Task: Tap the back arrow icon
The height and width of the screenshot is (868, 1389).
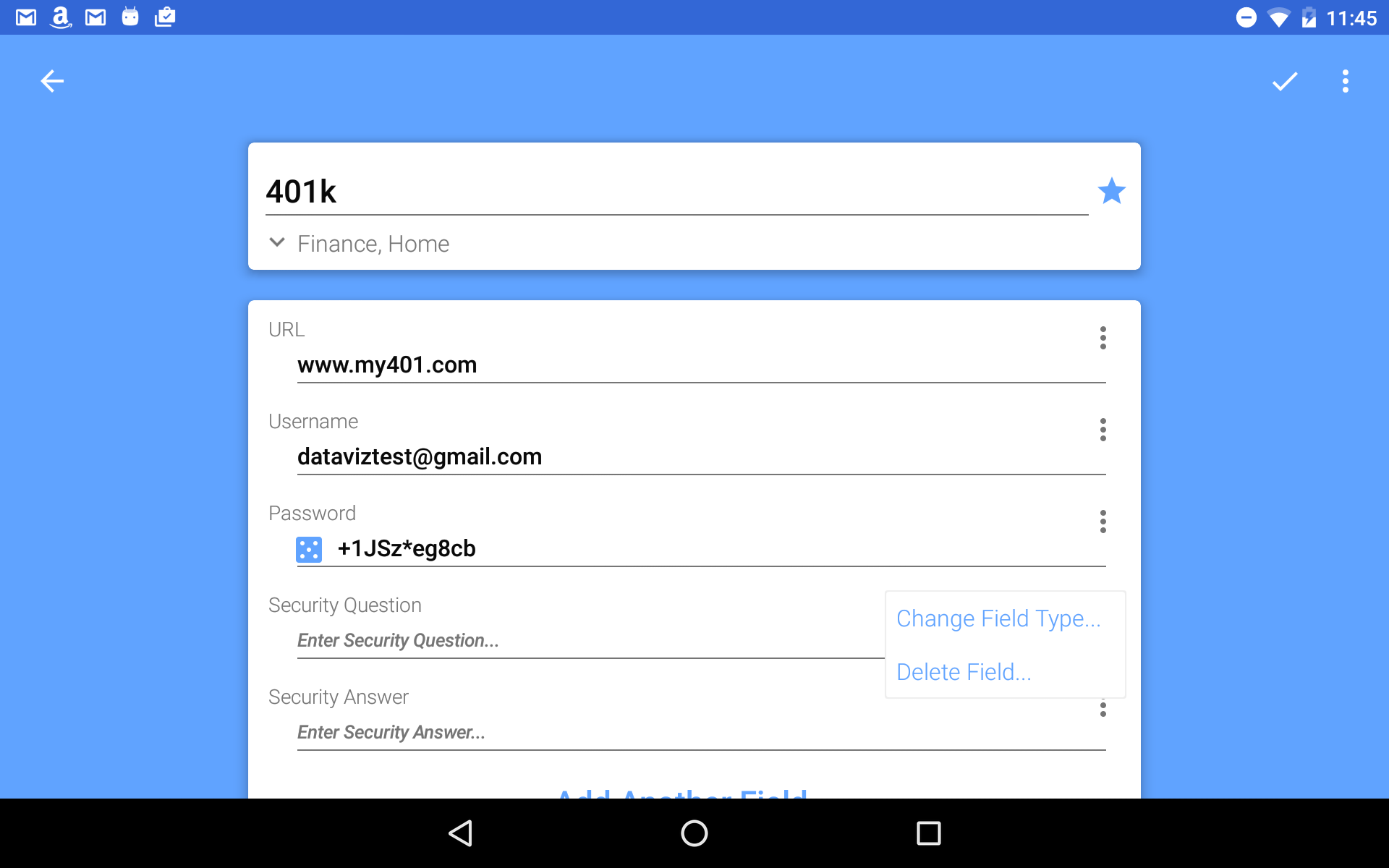Action: (x=52, y=81)
